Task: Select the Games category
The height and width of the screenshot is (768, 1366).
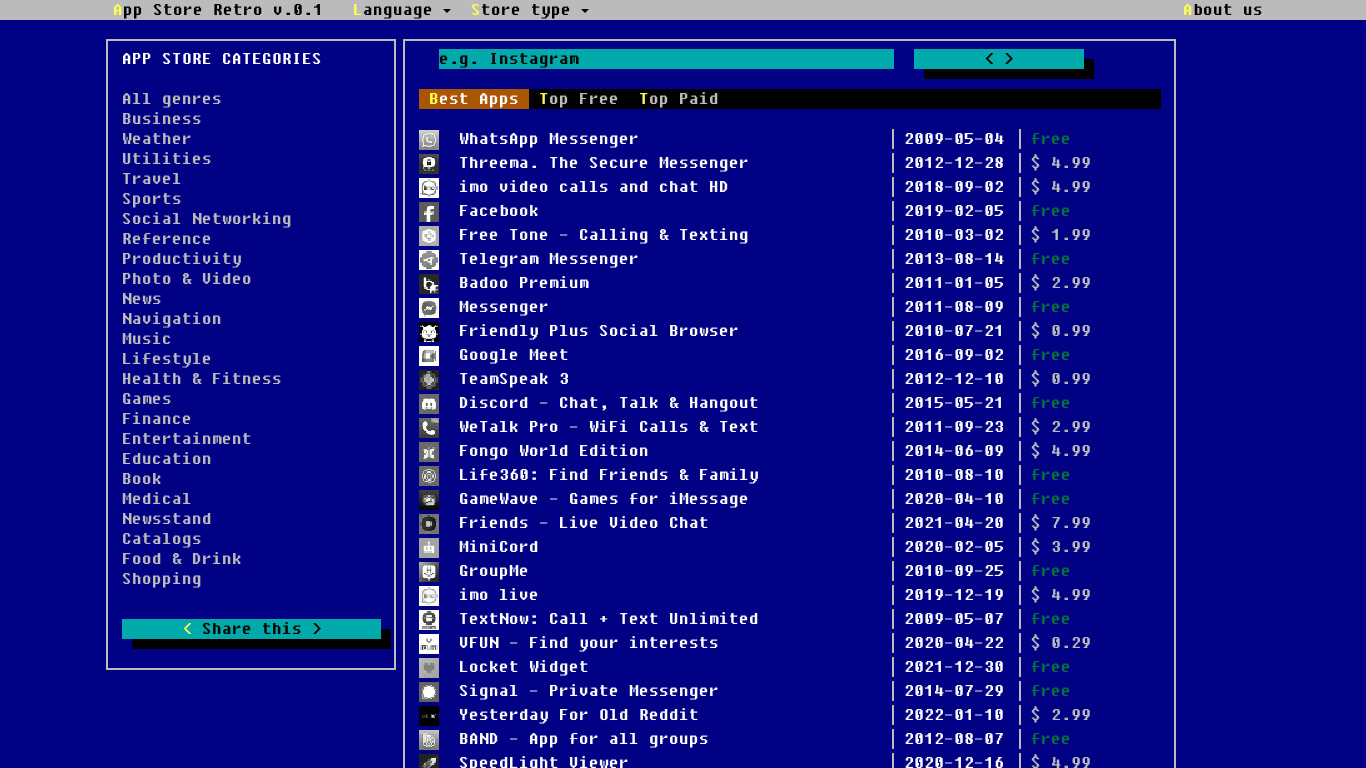Action: click(x=147, y=399)
